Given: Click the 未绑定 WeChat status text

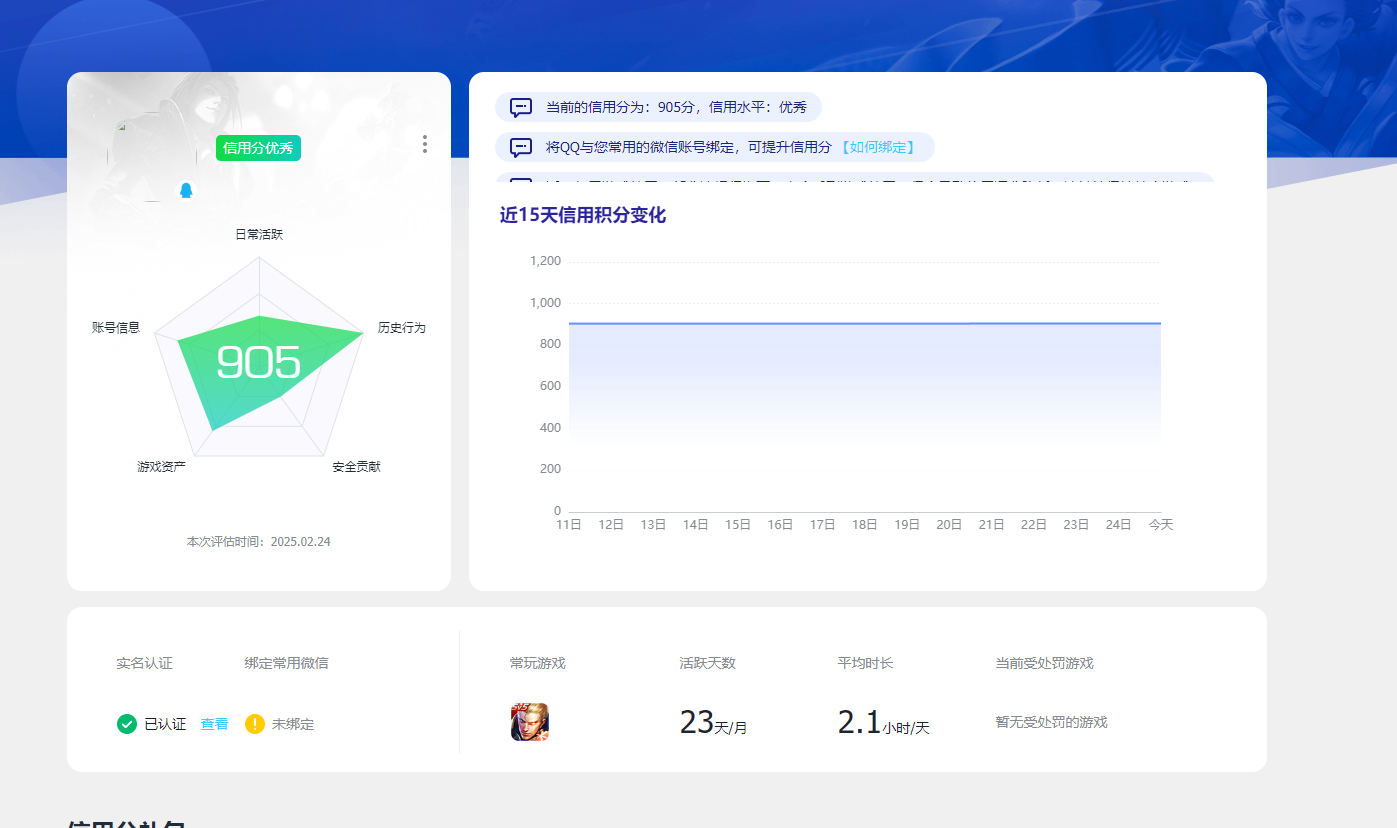Looking at the screenshot, I should (x=293, y=724).
